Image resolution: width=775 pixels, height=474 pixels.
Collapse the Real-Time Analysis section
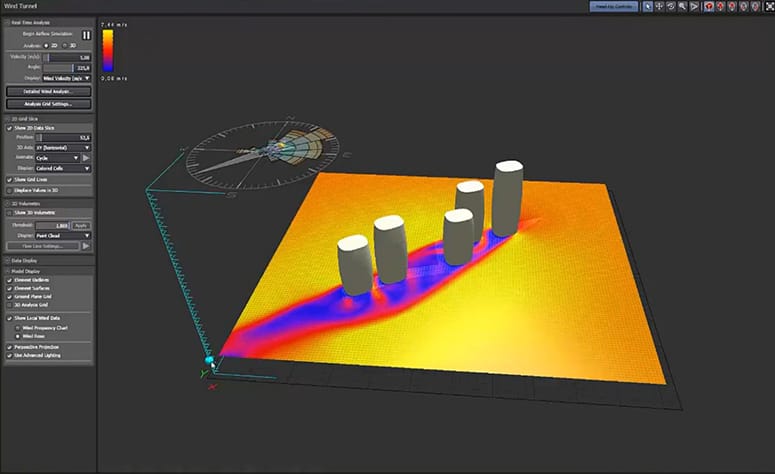(x=5, y=22)
